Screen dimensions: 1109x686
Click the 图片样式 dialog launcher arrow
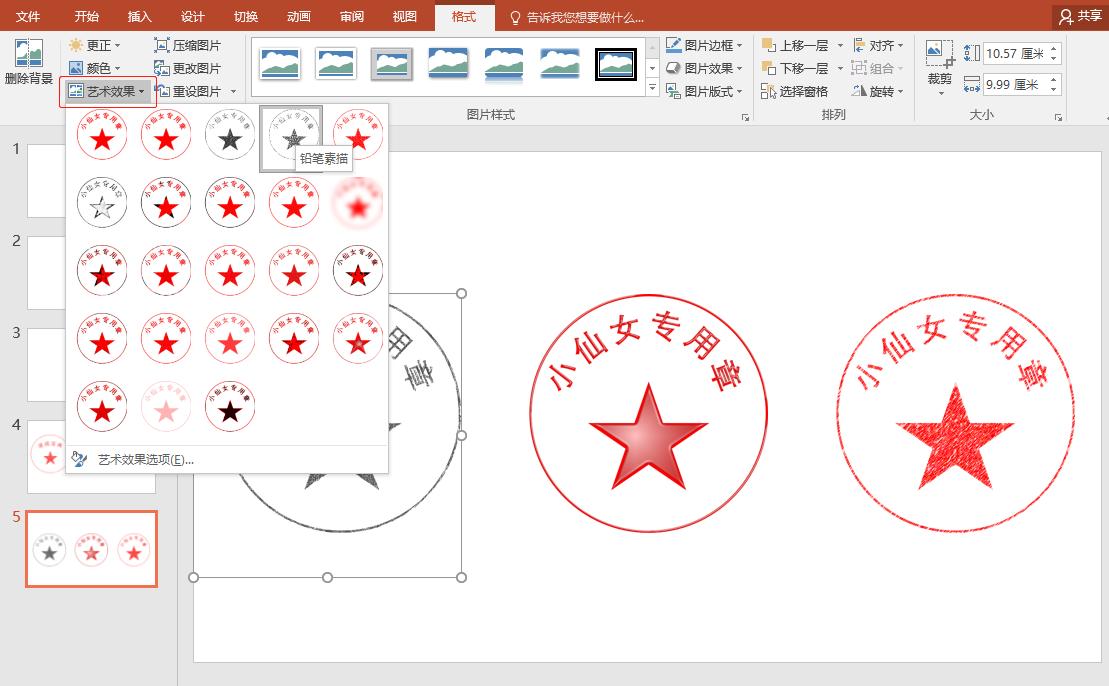[745, 118]
